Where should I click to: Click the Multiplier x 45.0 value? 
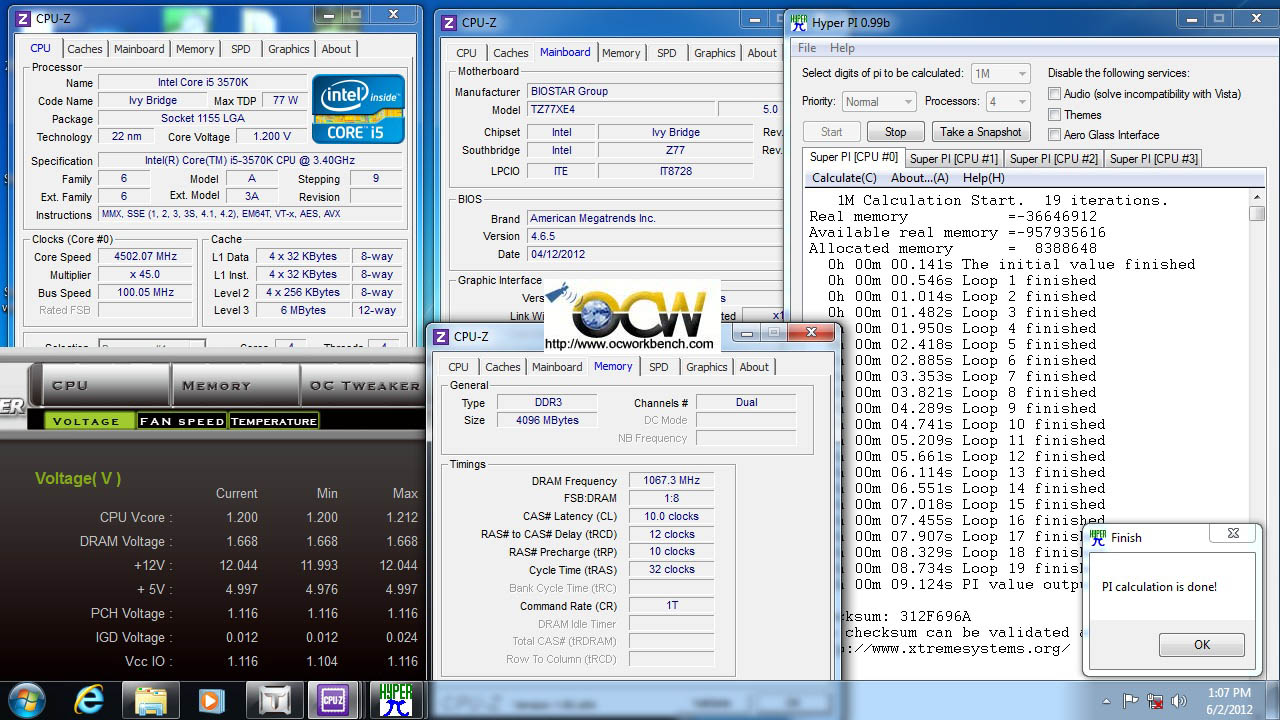tap(145, 274)
